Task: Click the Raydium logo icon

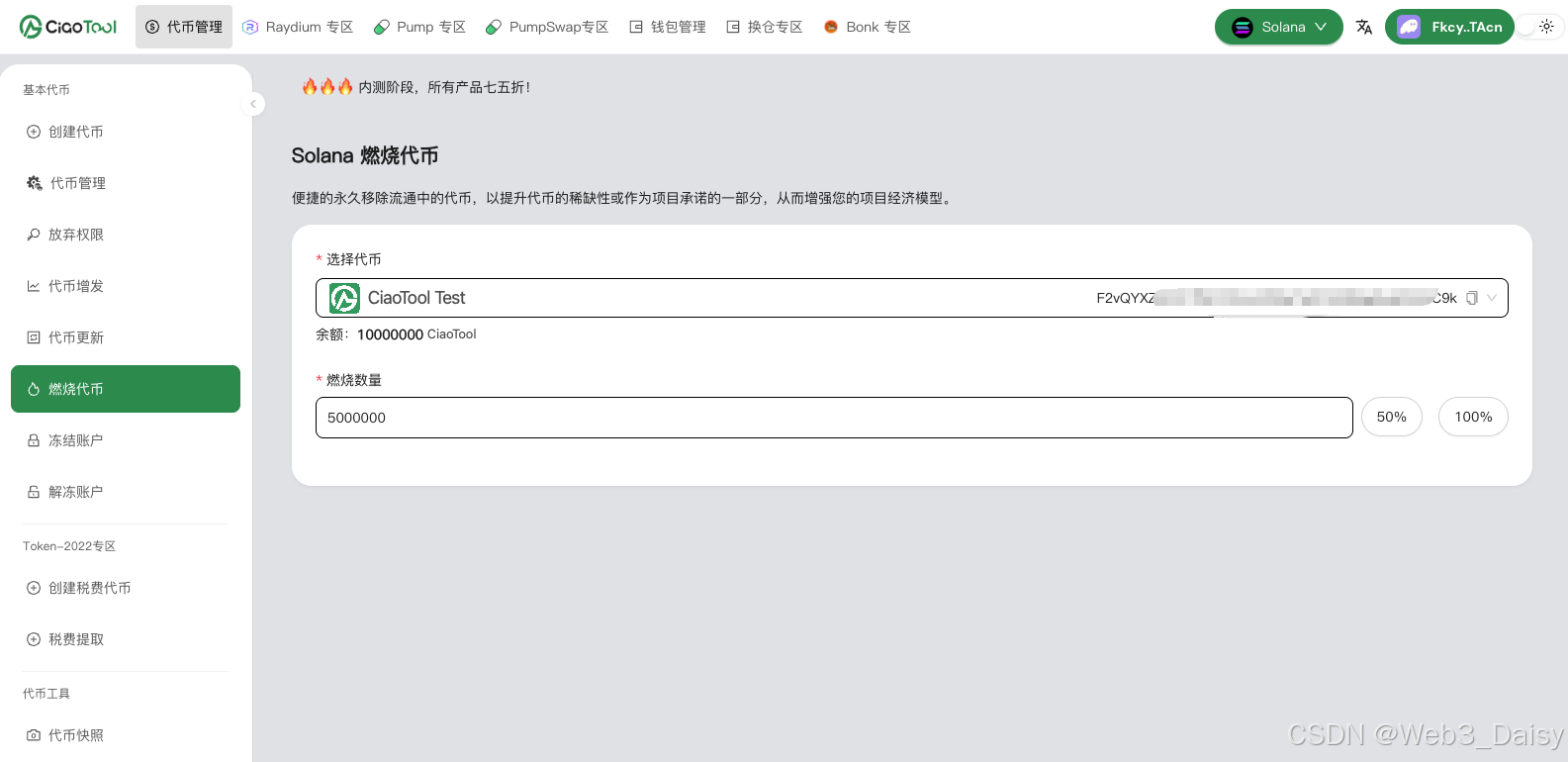Action: click(x=250, y=27)
